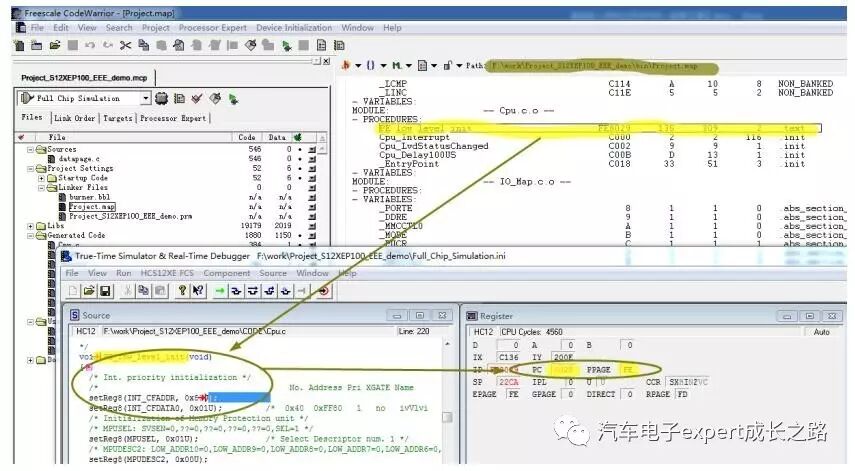
Task: Open the markers M. dropdown in editor toolbar
Action: click(402, 65)
